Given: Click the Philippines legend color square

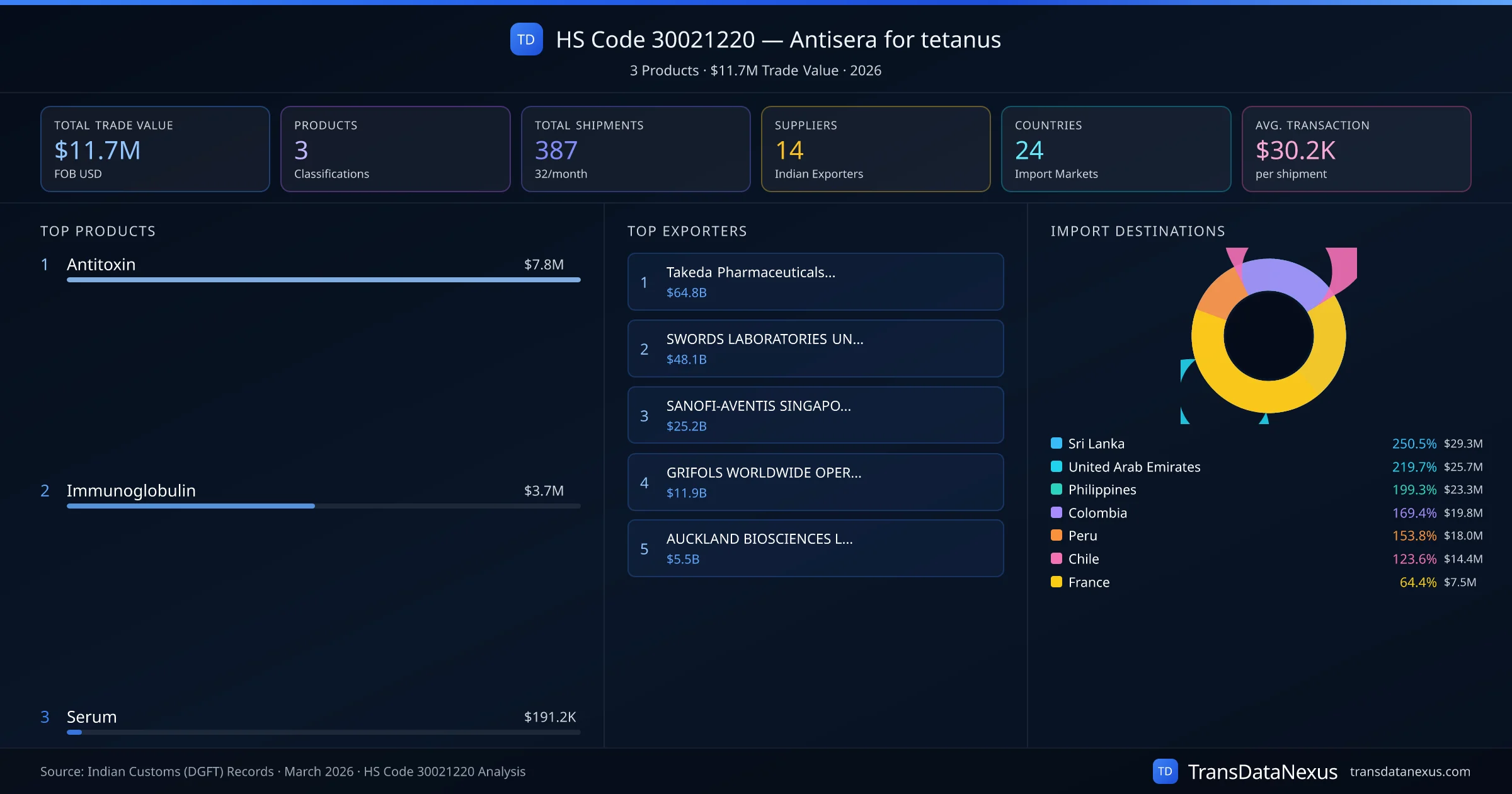Looking at the screenshot, I should coord(1057,489).
